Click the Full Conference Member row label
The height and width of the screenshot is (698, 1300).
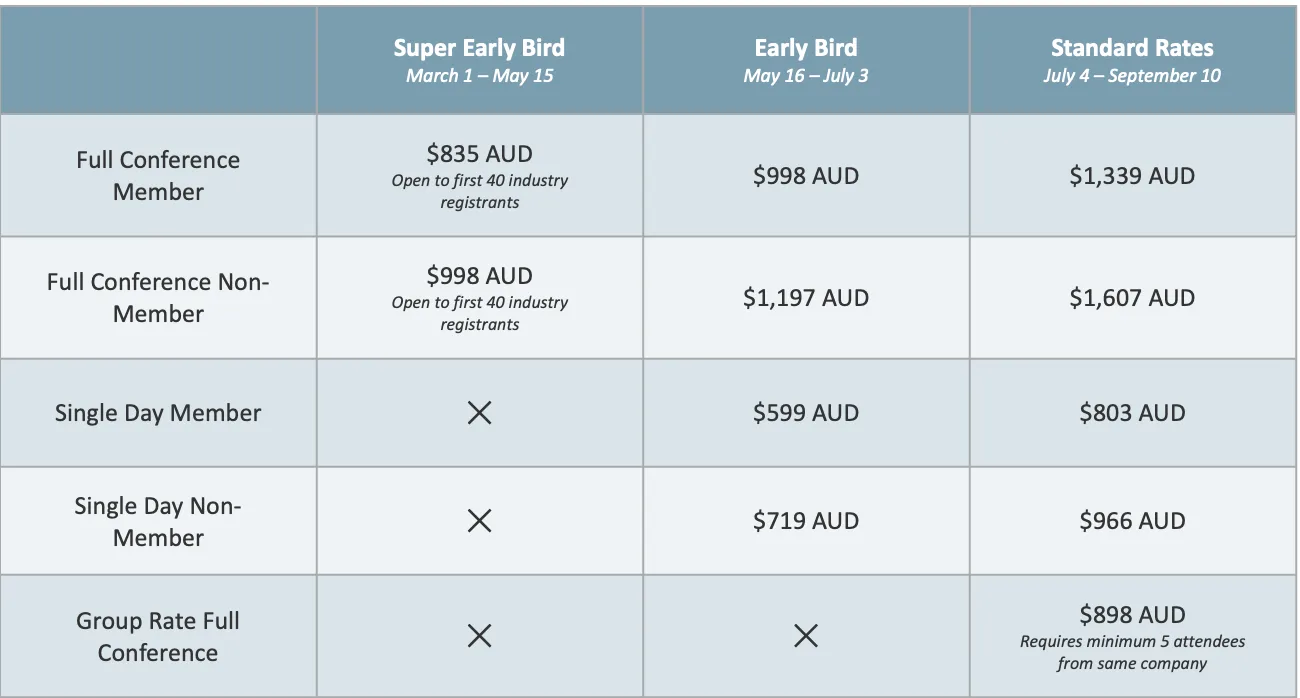tap(158, 176)
